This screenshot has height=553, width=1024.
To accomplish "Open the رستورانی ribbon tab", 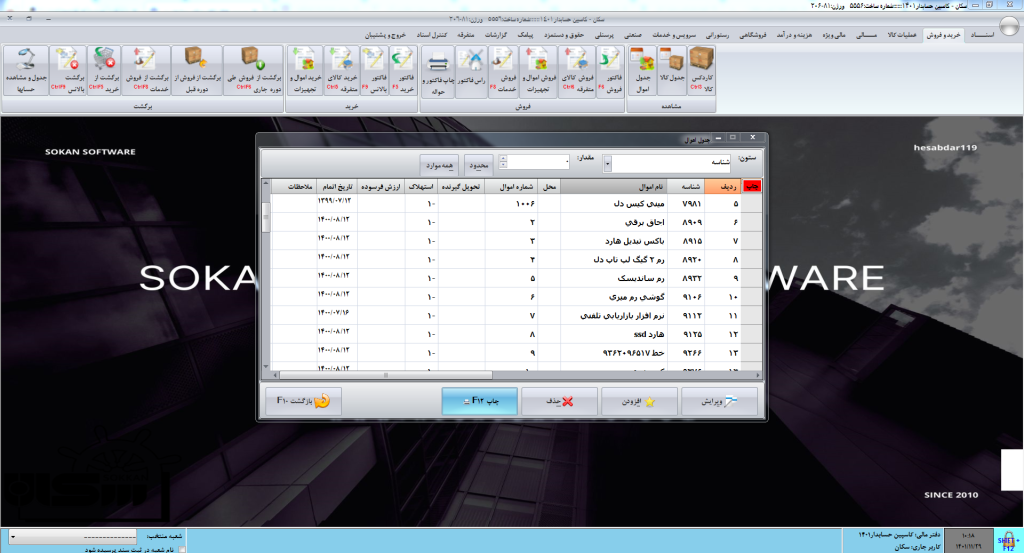I will pos(718,35).
